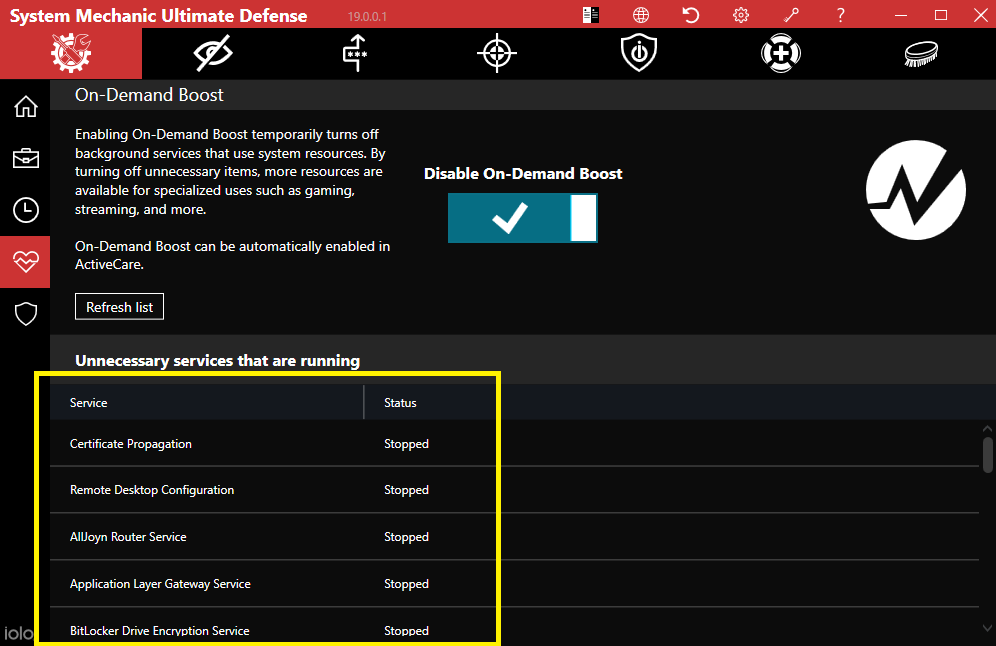
Task: Open settings gear in title bar
Action: click(741, 15)
